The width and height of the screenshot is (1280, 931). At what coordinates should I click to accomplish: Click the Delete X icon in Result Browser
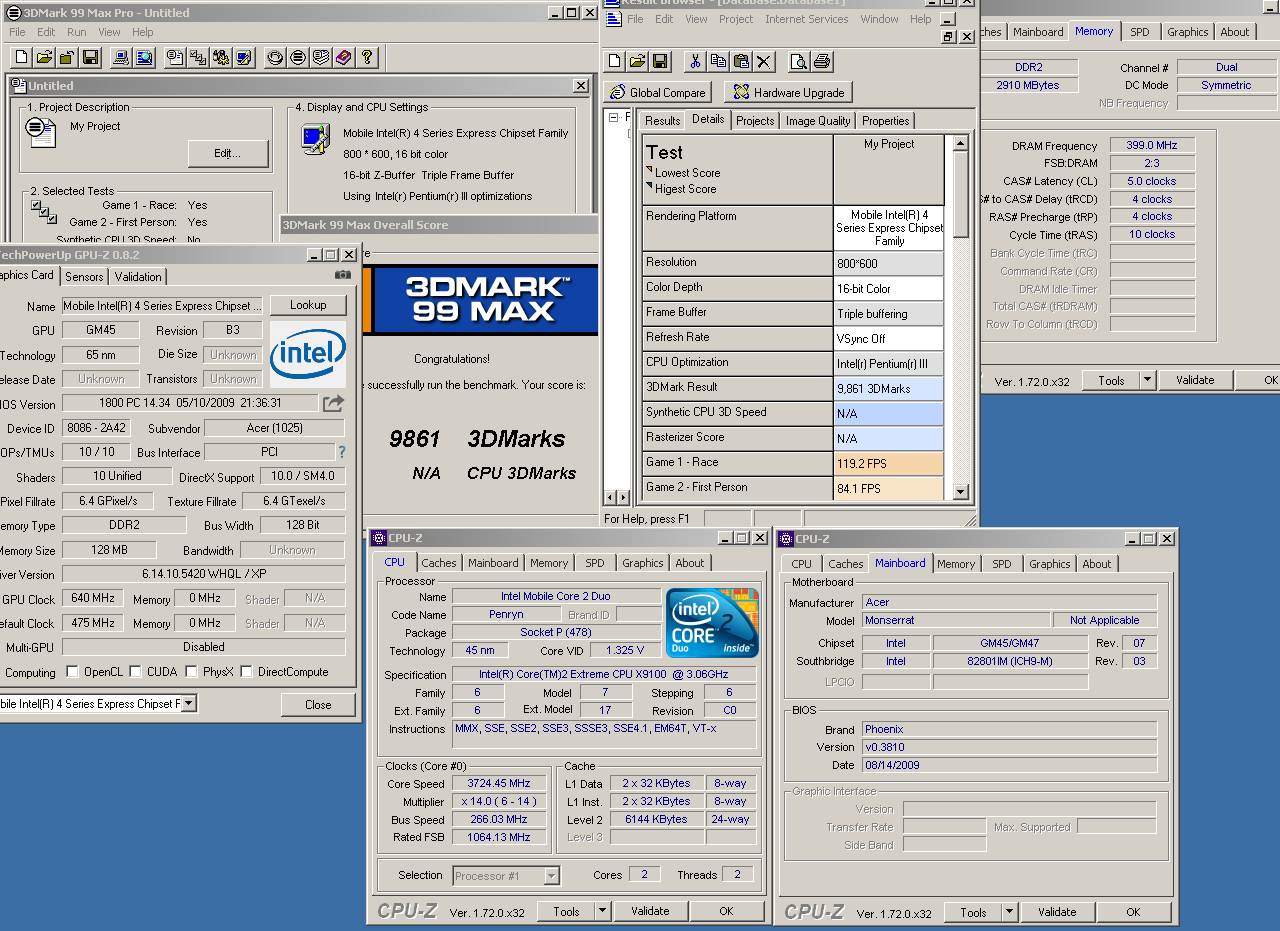764,62
